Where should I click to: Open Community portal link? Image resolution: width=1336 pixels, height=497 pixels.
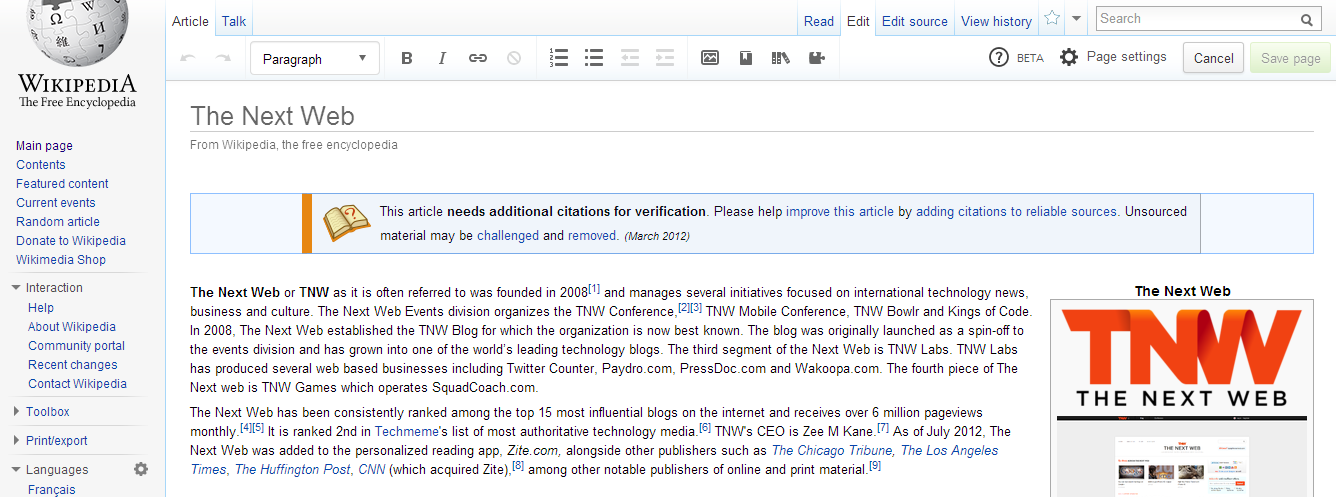[76, 346]
